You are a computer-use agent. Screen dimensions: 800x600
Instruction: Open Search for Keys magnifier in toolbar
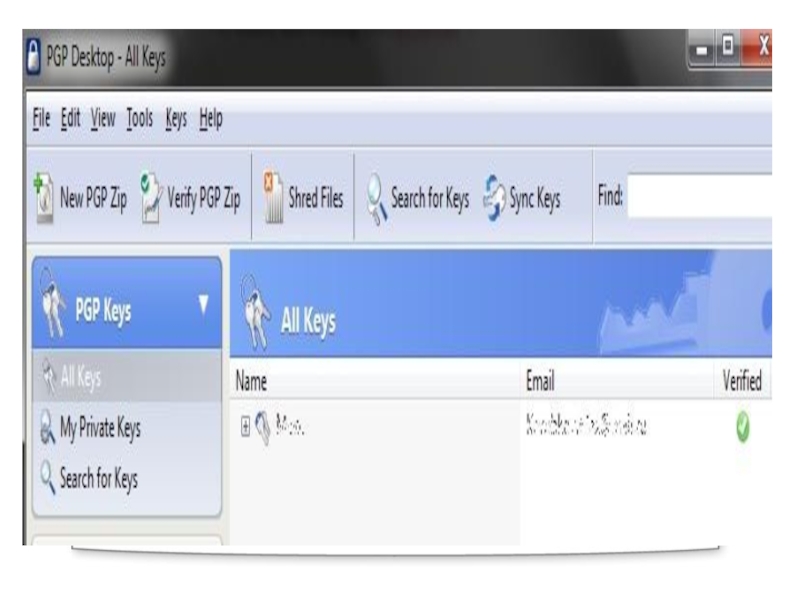tap(377, 199)
